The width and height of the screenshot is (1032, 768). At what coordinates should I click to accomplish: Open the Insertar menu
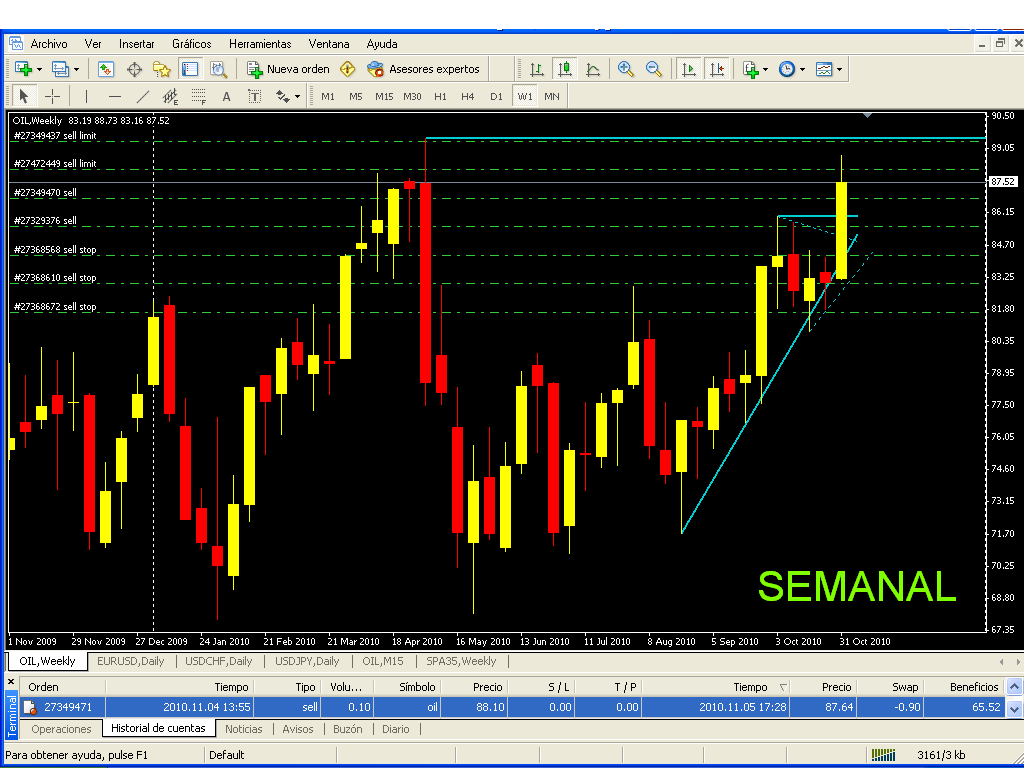tap(136, 44)
